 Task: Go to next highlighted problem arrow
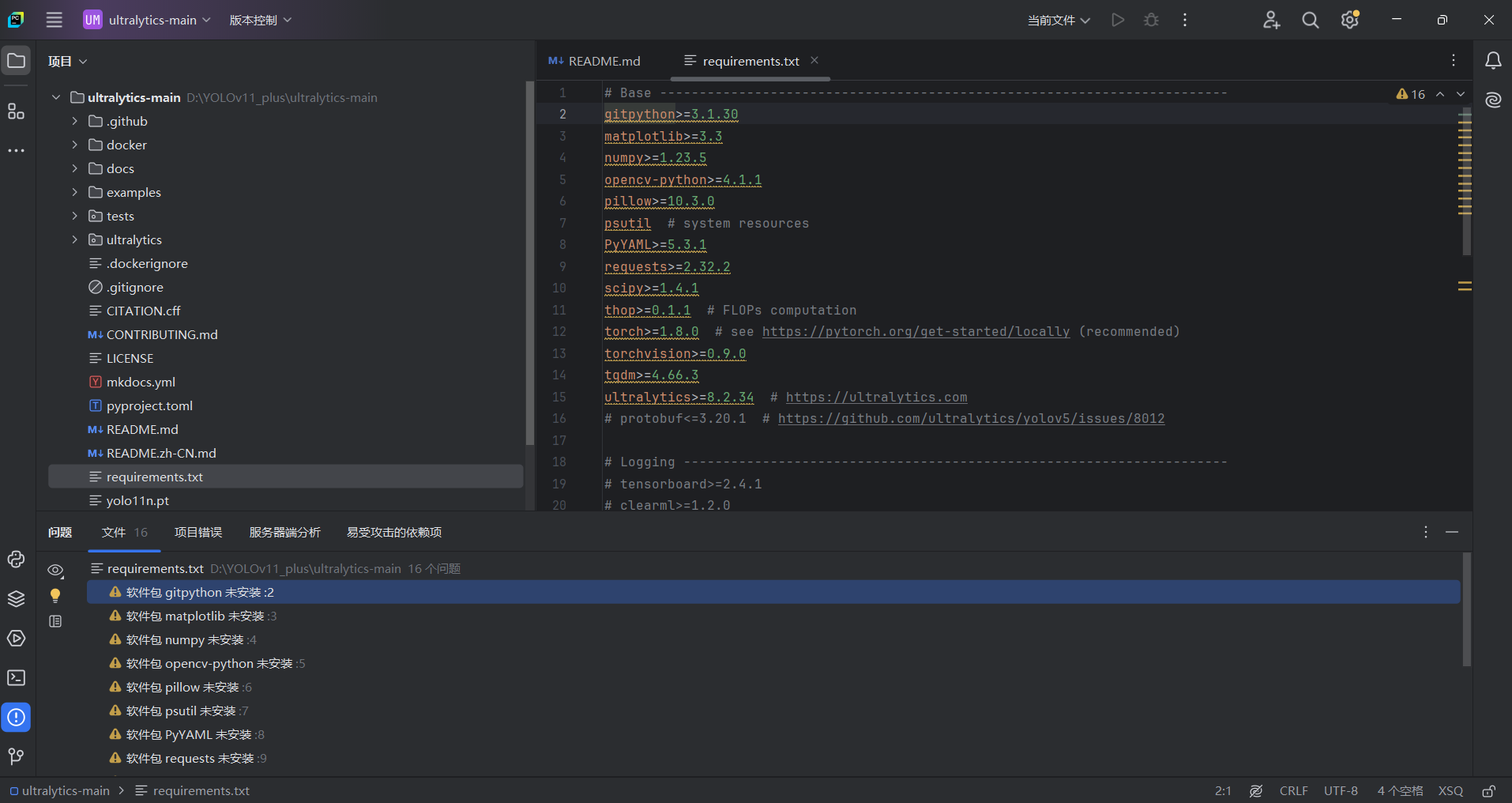[1461, 94]
